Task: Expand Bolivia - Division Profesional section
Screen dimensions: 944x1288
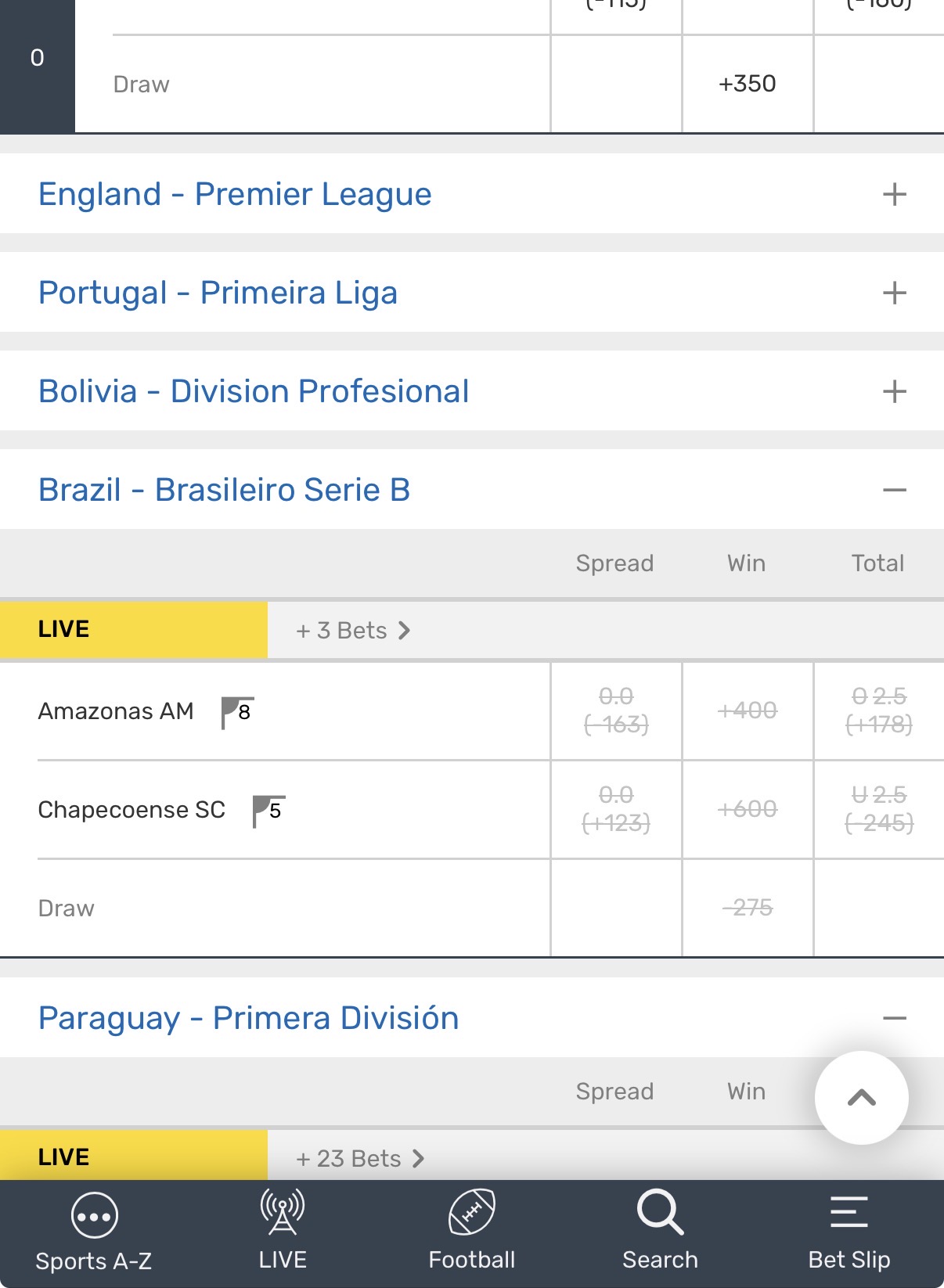Action: 894,391
